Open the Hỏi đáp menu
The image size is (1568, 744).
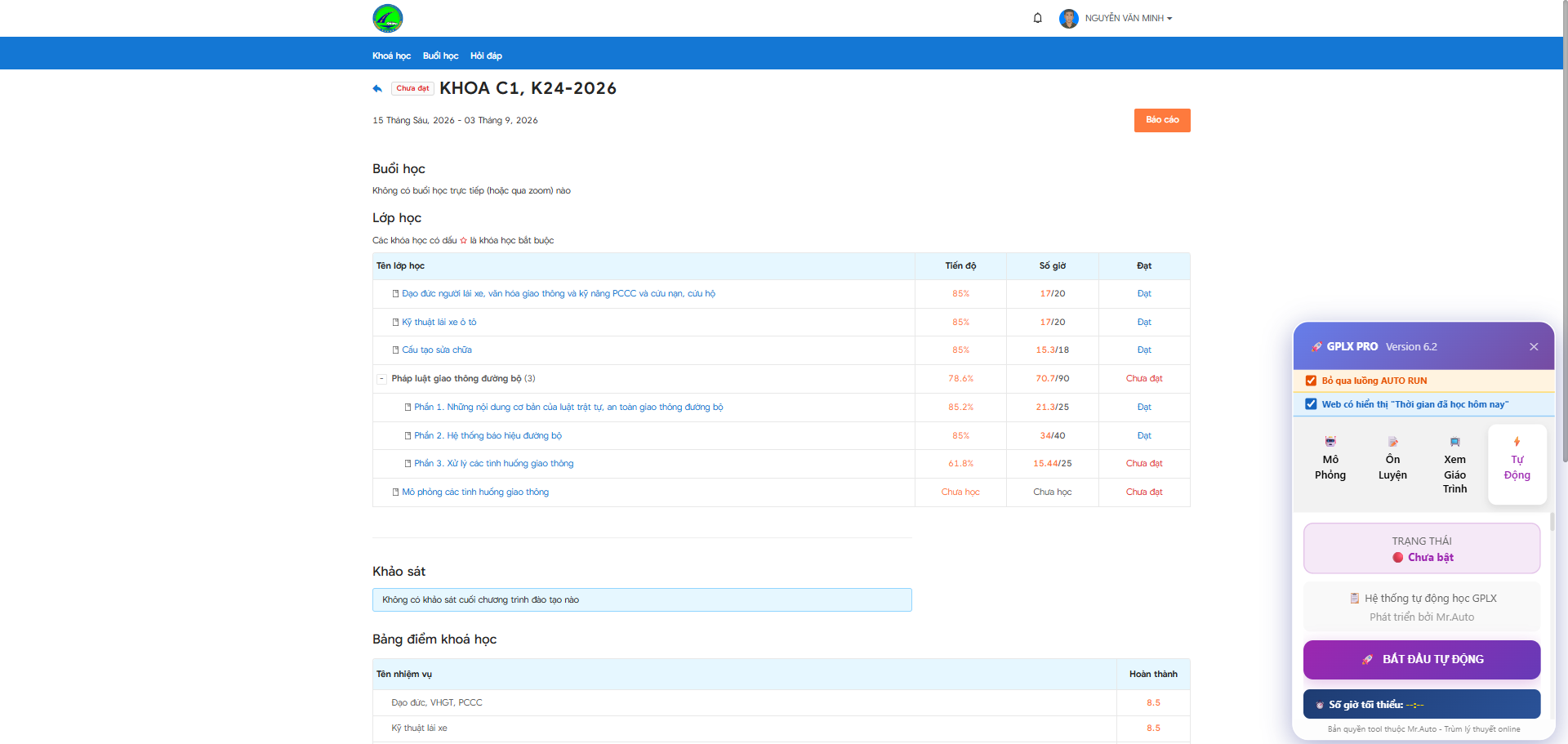(x=486, y=56)
